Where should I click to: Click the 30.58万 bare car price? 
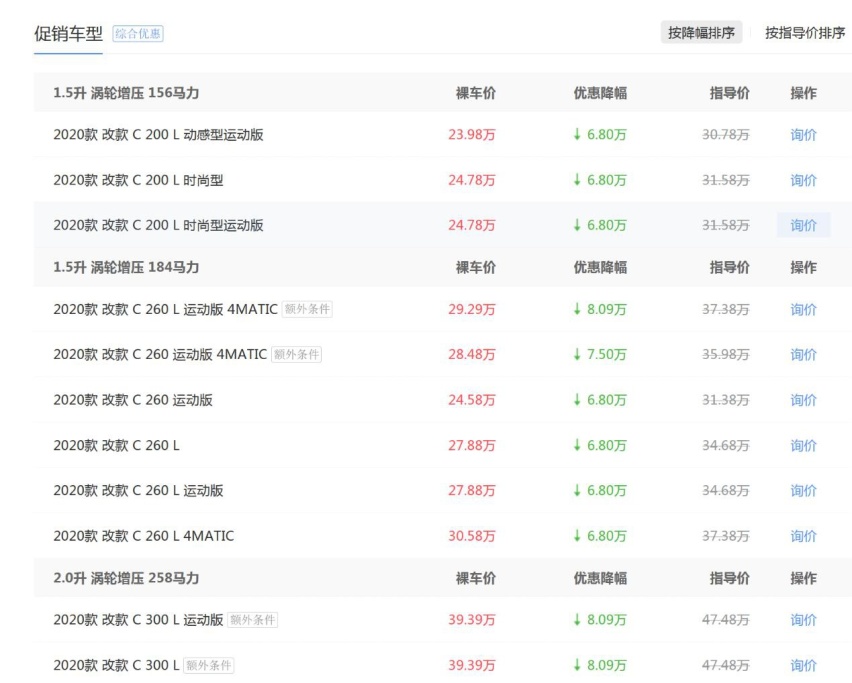[x=472, y=536]
